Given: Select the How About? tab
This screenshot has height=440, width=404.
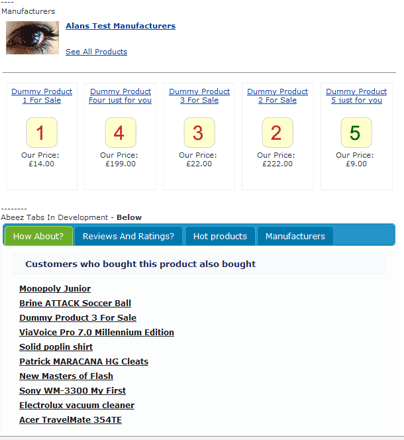Looking at the screenshot, I should pyautogui.click(x=38, y=236).
